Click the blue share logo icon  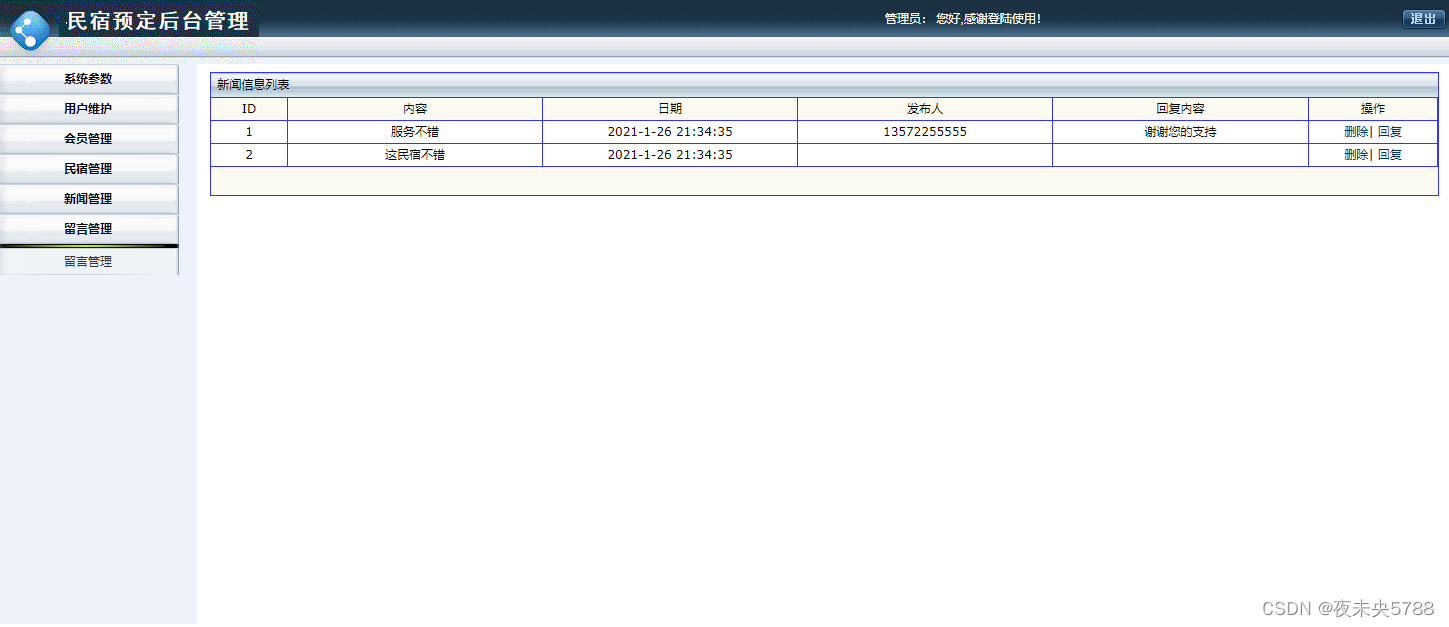[x=30, y=30]
